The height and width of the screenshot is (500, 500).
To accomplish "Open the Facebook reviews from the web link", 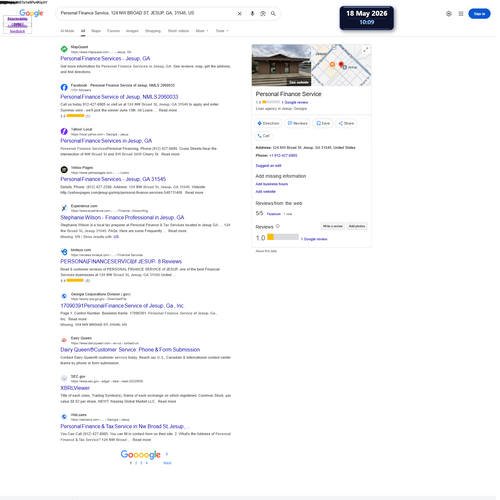I will click(274, 214).
